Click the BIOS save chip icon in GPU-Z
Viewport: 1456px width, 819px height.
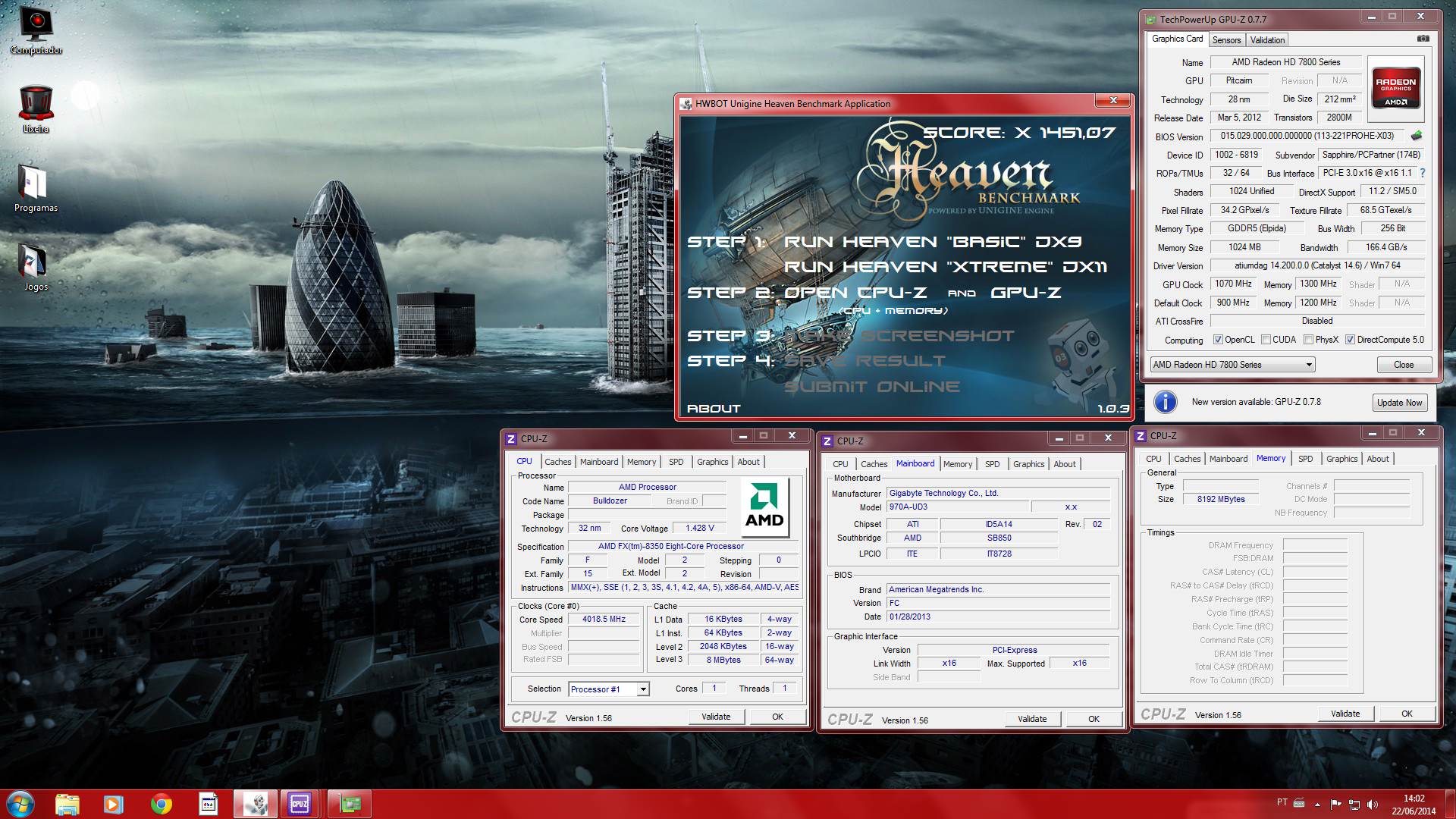pyautogui.click(x=1416, y=136)
